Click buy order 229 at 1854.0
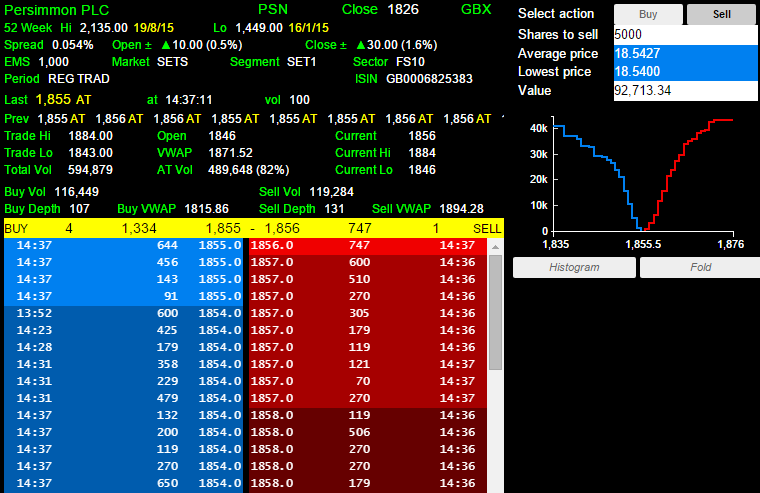The width and height of the screenshot is (760, 493). click(124, 381)
